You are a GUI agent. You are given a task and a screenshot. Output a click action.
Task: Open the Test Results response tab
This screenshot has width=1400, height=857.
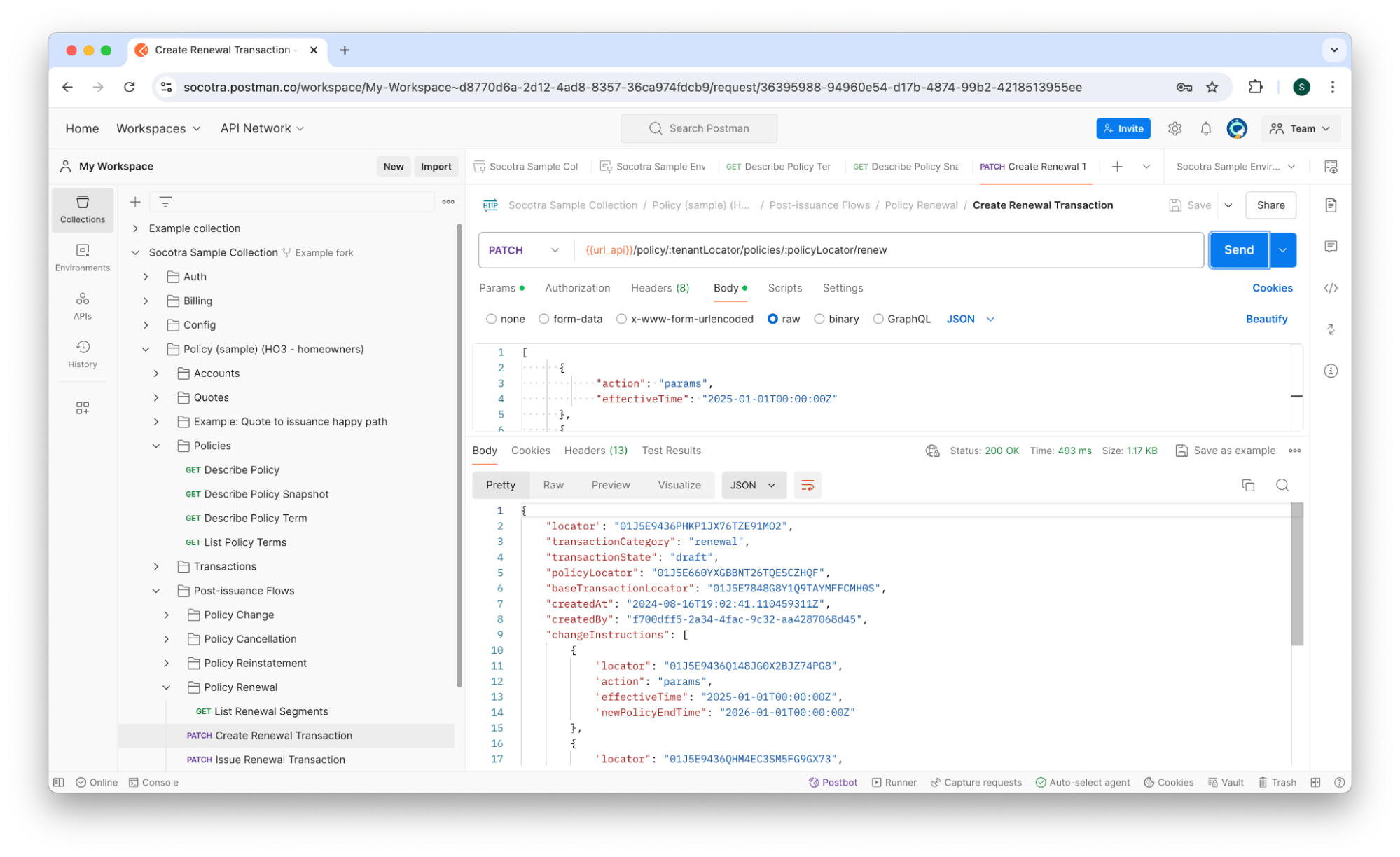(670, 451)
